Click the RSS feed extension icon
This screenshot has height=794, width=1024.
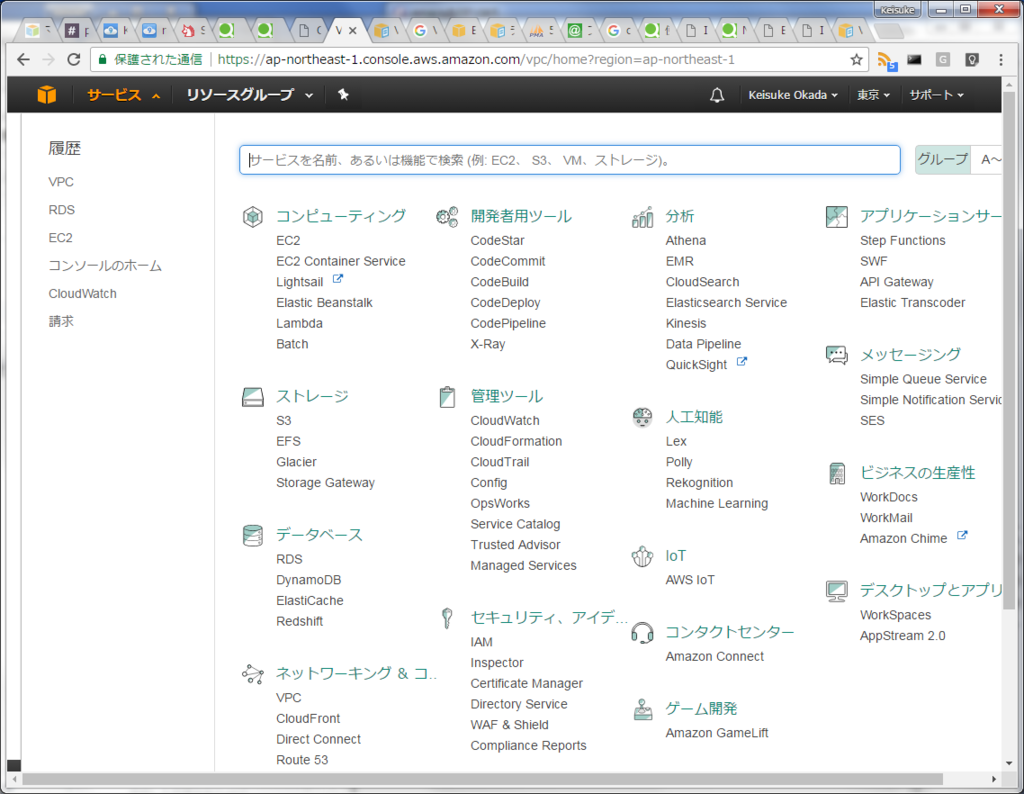point(886,61)
